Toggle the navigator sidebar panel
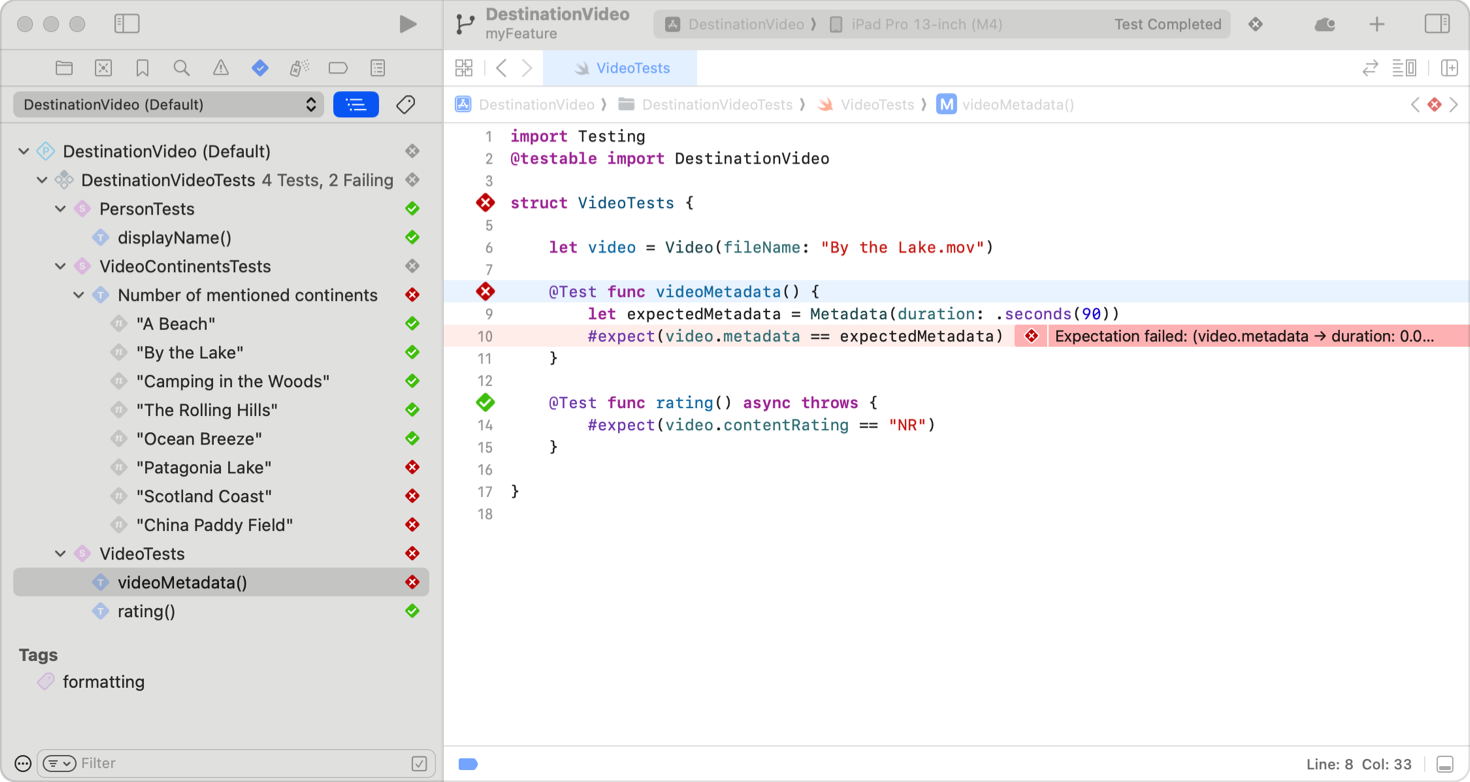The image size is (1470, 782). pos(127,24)
